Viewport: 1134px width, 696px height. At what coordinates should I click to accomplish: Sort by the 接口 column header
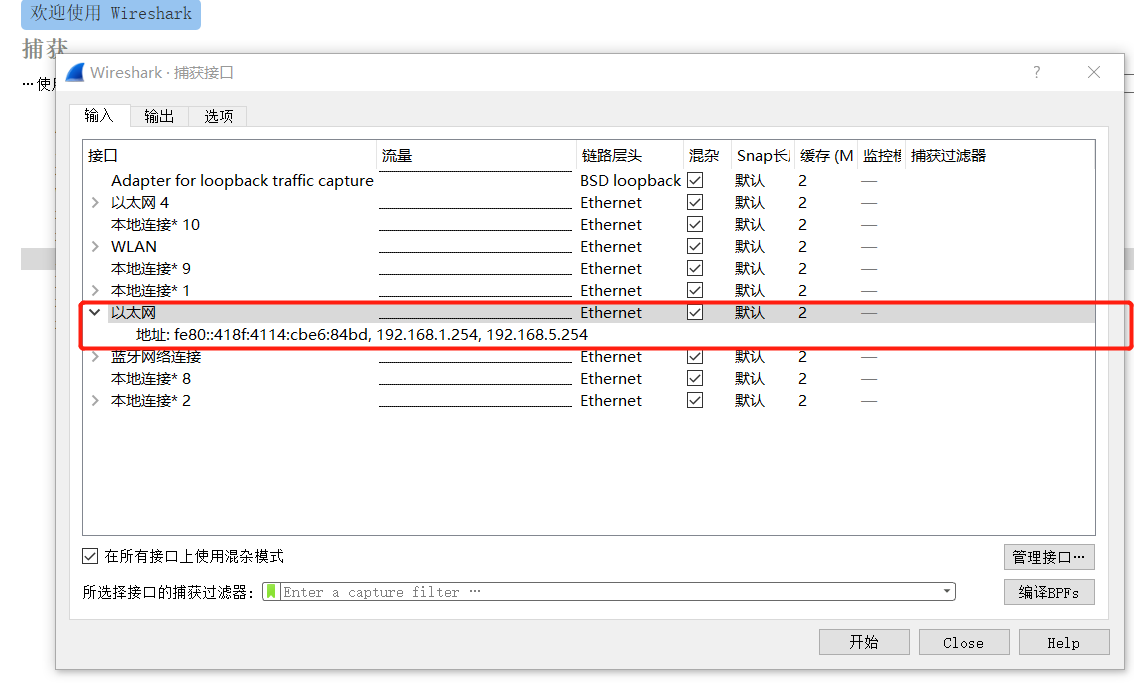(230, 156)
